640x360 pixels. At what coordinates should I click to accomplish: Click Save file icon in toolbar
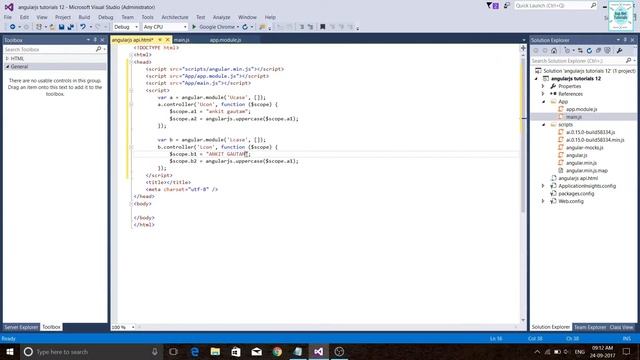click(61, 27)
